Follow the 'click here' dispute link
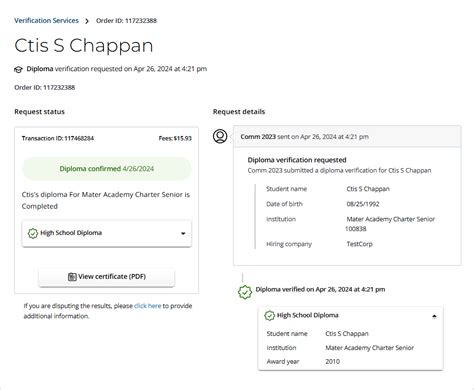Screen dimensions: 474x390 pyautogui.click(x=147, y=306)
